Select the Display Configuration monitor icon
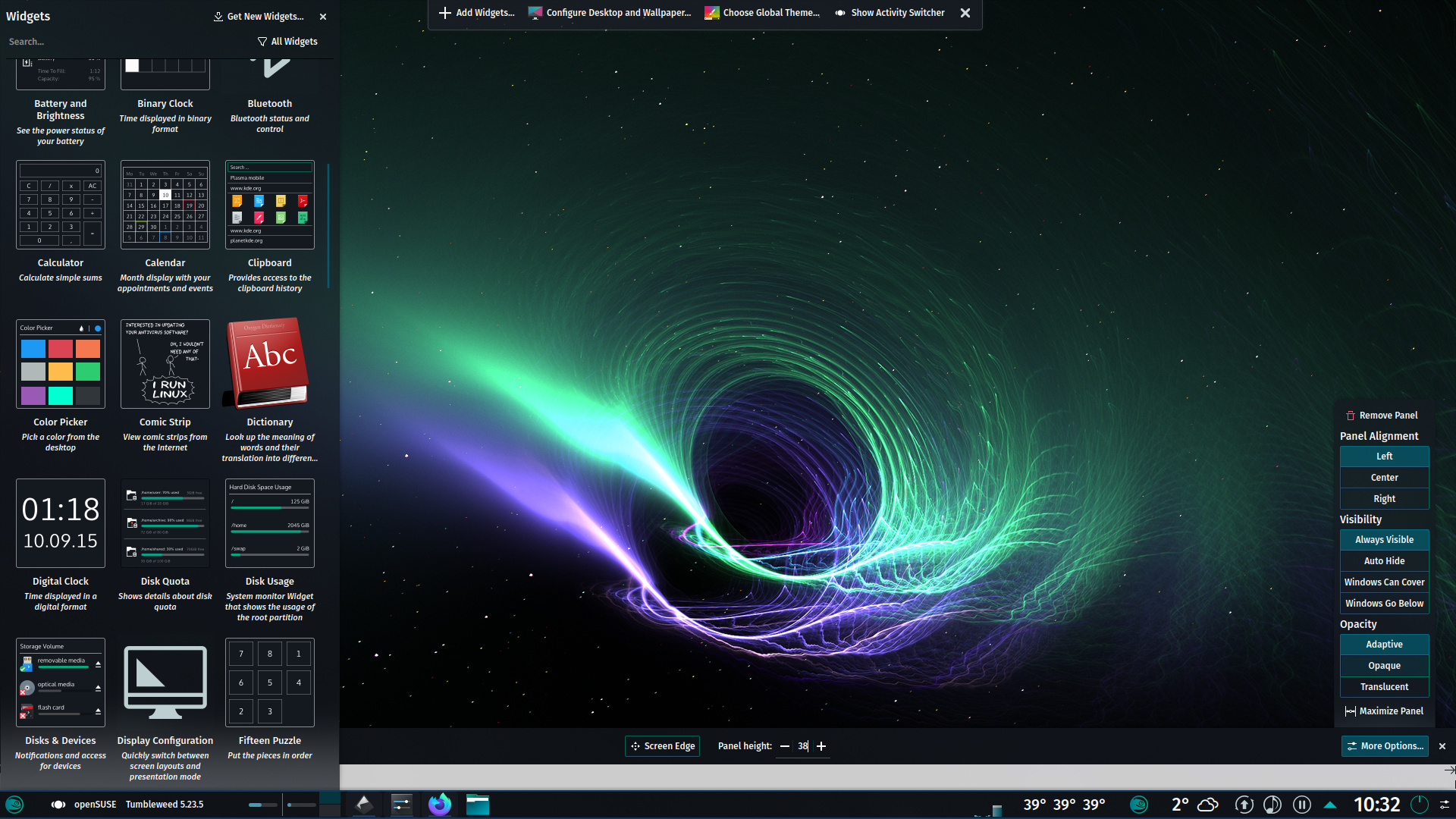This screenshot has height=819, width=1456. (x=165, y=682)
